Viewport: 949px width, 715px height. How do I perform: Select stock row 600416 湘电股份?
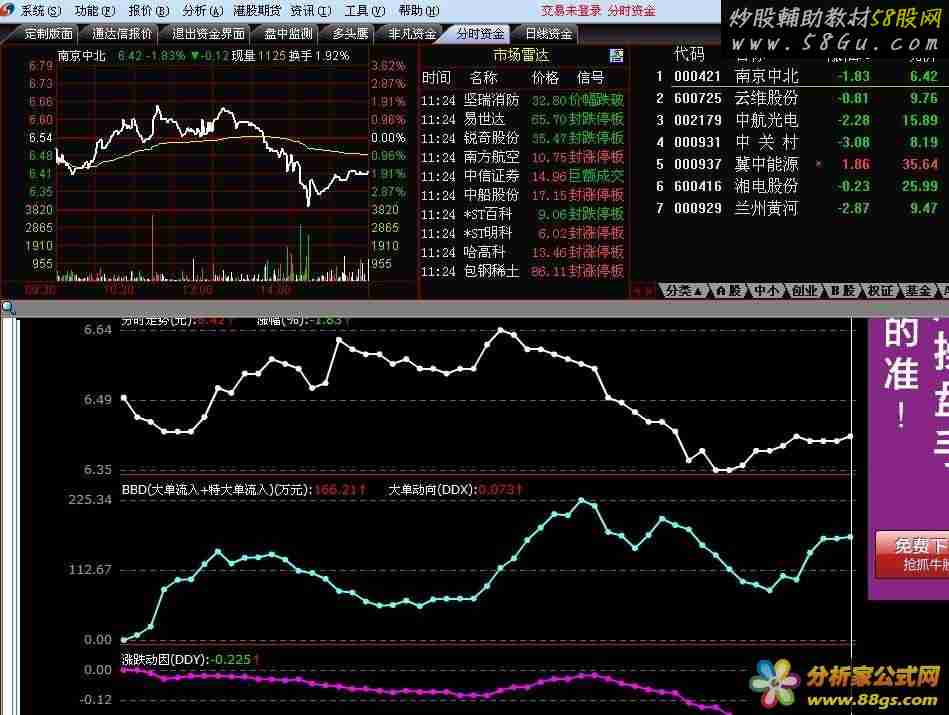(x=798, y=186)
